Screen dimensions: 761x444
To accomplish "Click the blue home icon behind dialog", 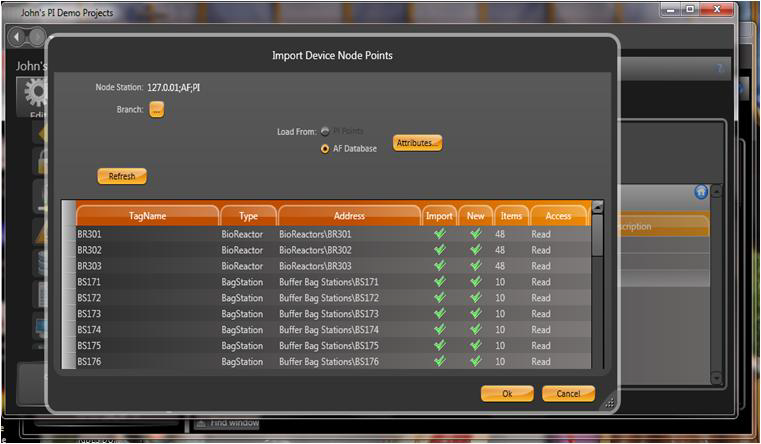I will [x=701, y=192].
